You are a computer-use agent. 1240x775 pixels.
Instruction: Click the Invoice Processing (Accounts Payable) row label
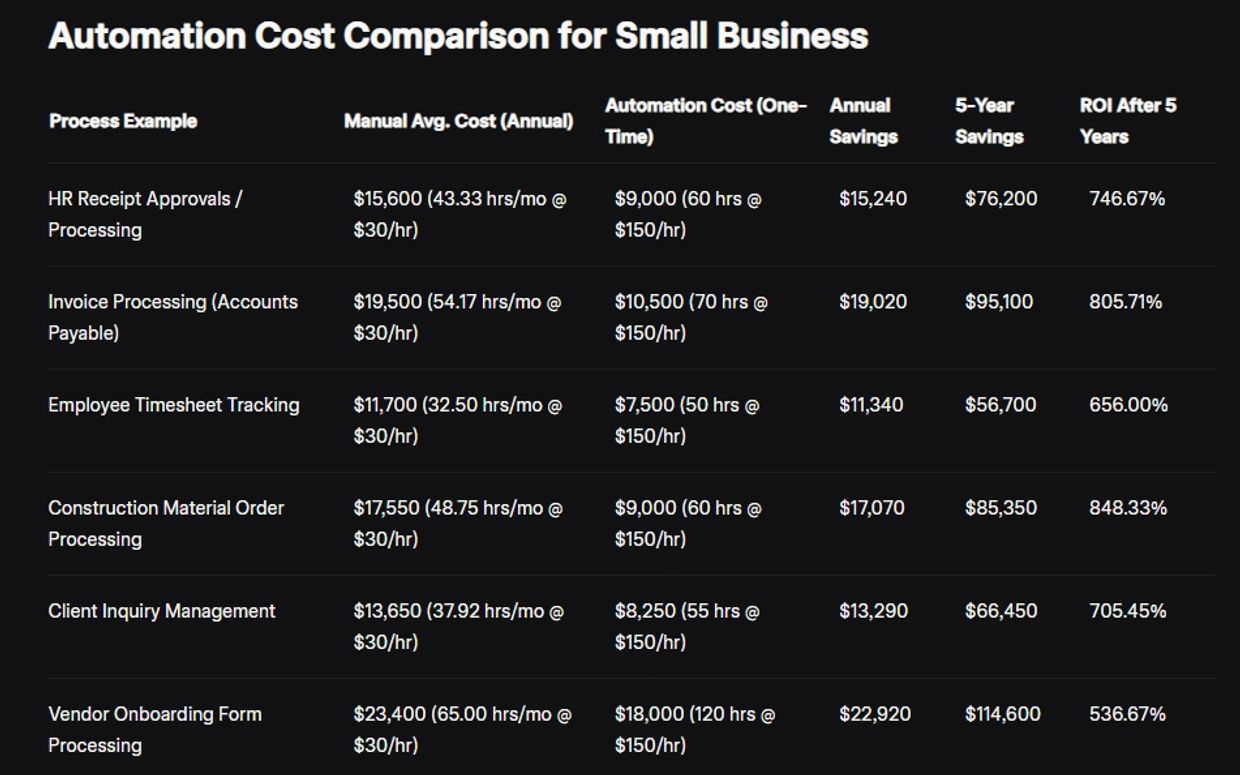pyautogui.click(x=173, y=317)
